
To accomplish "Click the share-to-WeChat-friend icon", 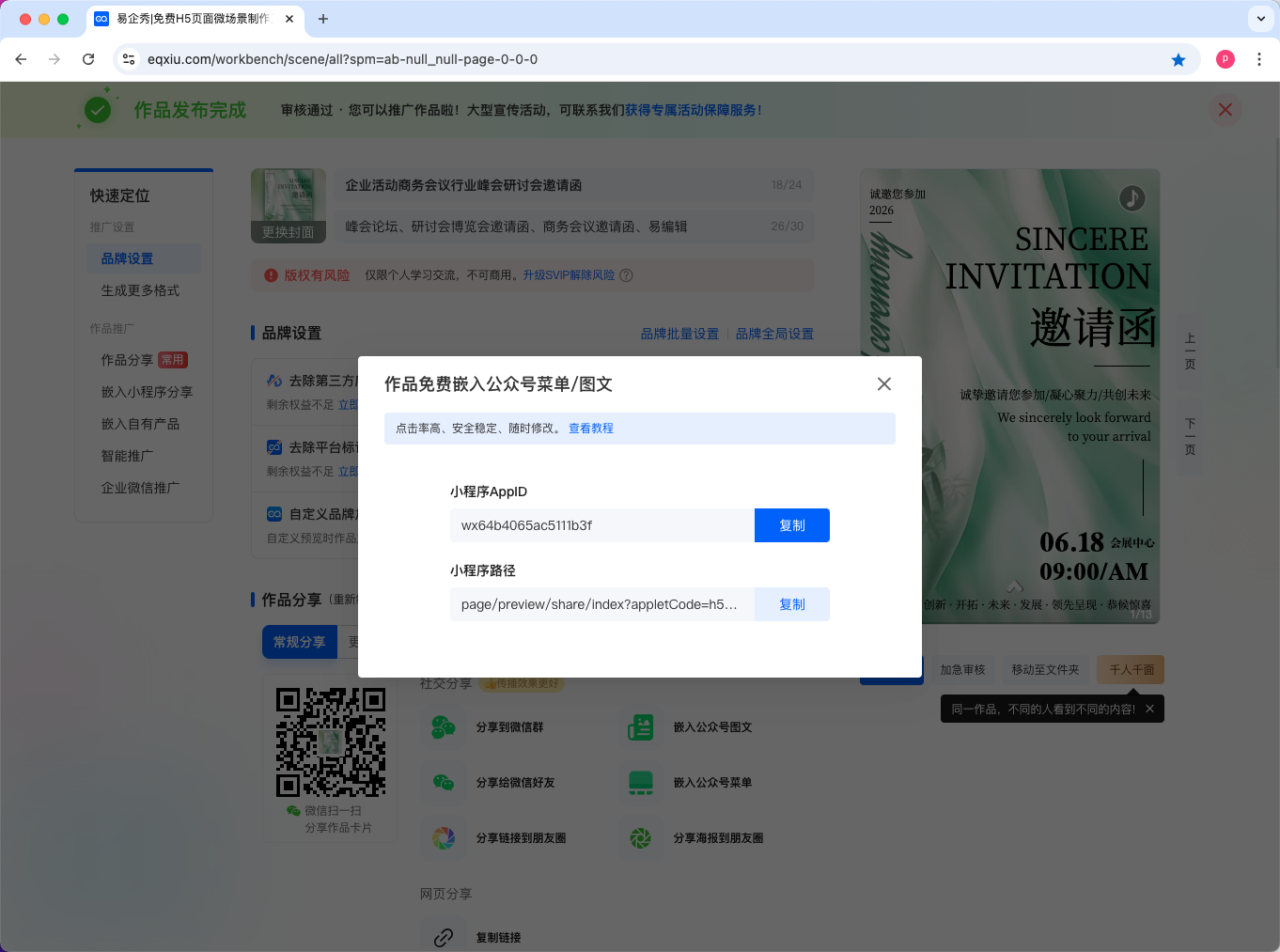I will pyautogui.click(x=444, y=782).
